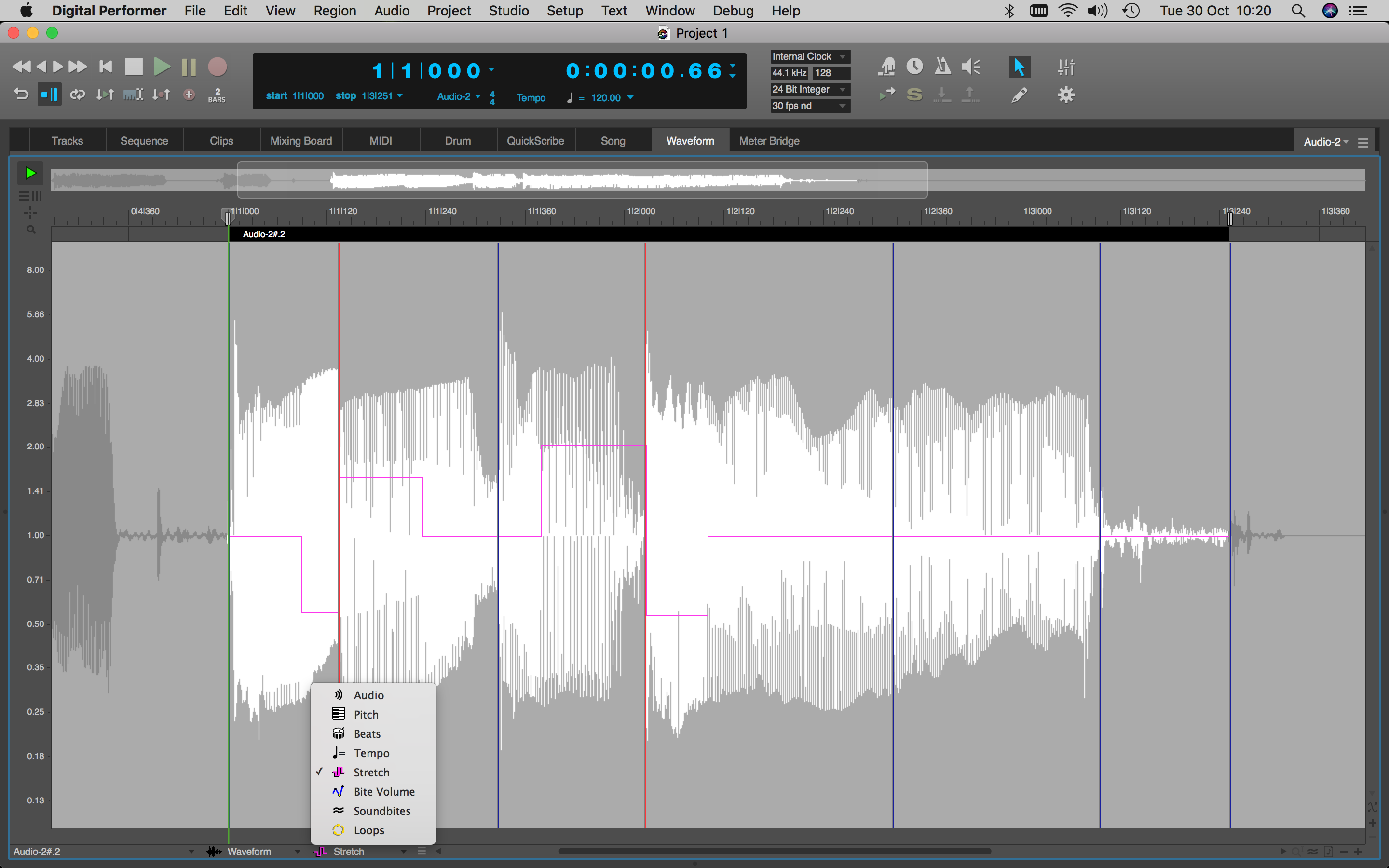Start playback with the green play button
Viewport: 1389px width, 868px height.
point(162,67)
